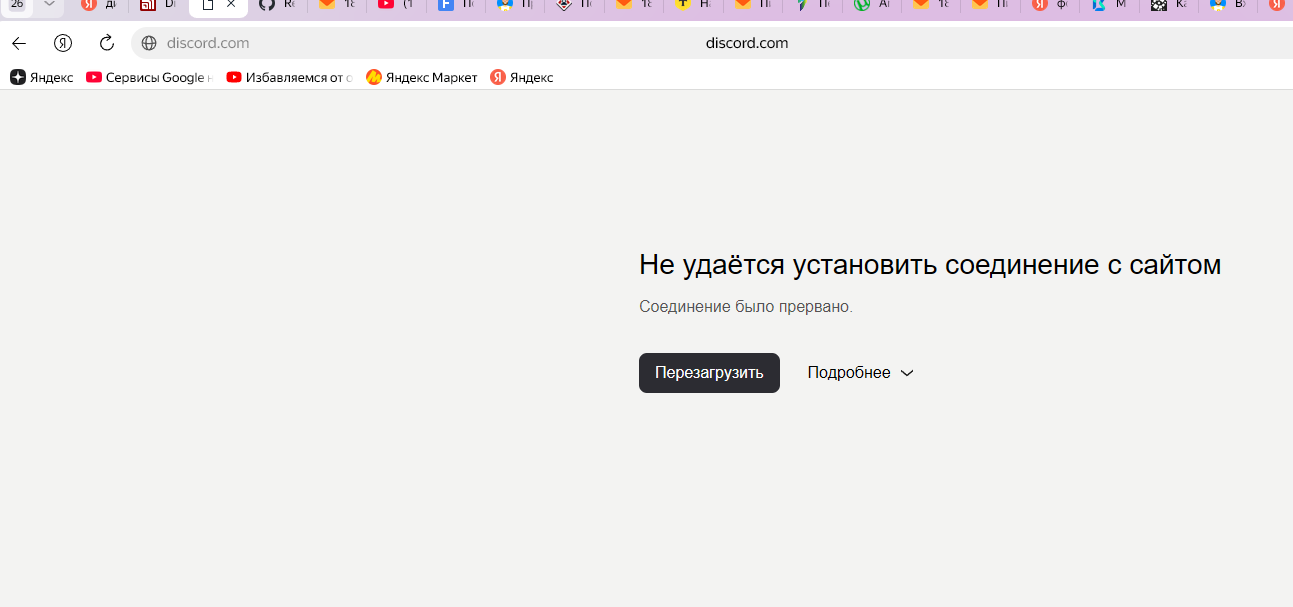Open the Yandex home button in toolbar
1293x607 pixels.
point(63,43)
